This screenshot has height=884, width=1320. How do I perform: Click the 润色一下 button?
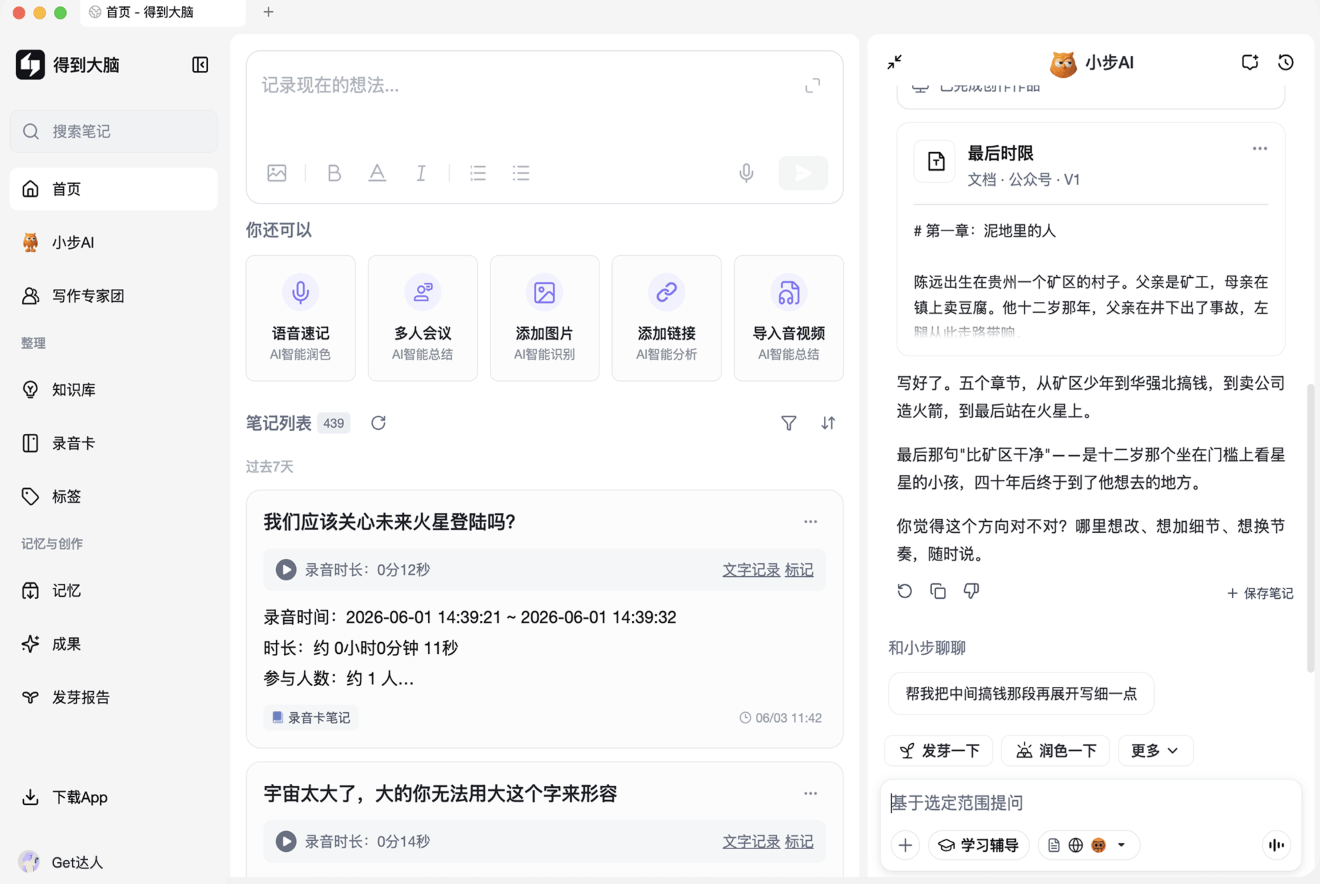(1056, 750)
